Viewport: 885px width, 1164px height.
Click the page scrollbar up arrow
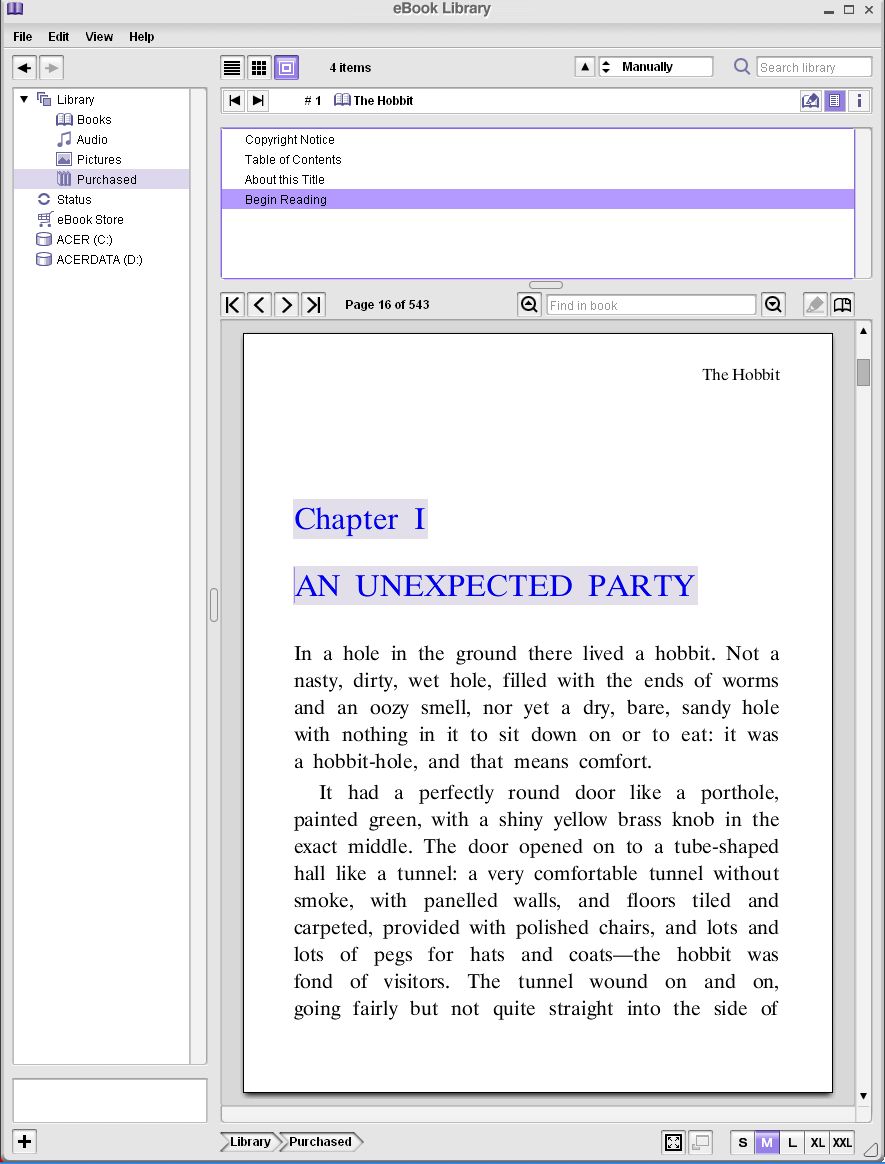tap(863, 331)
